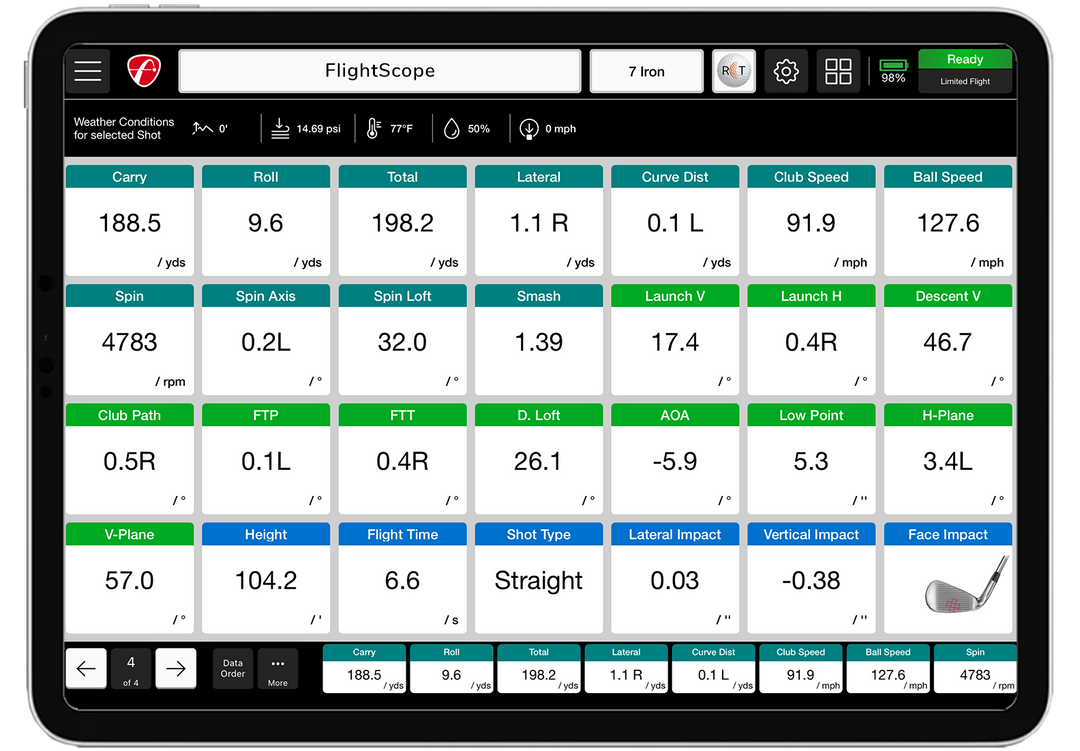Tap the altitude weather icon
The width and height of the screenshot is (1080, 751).
(x=202, y=129)
